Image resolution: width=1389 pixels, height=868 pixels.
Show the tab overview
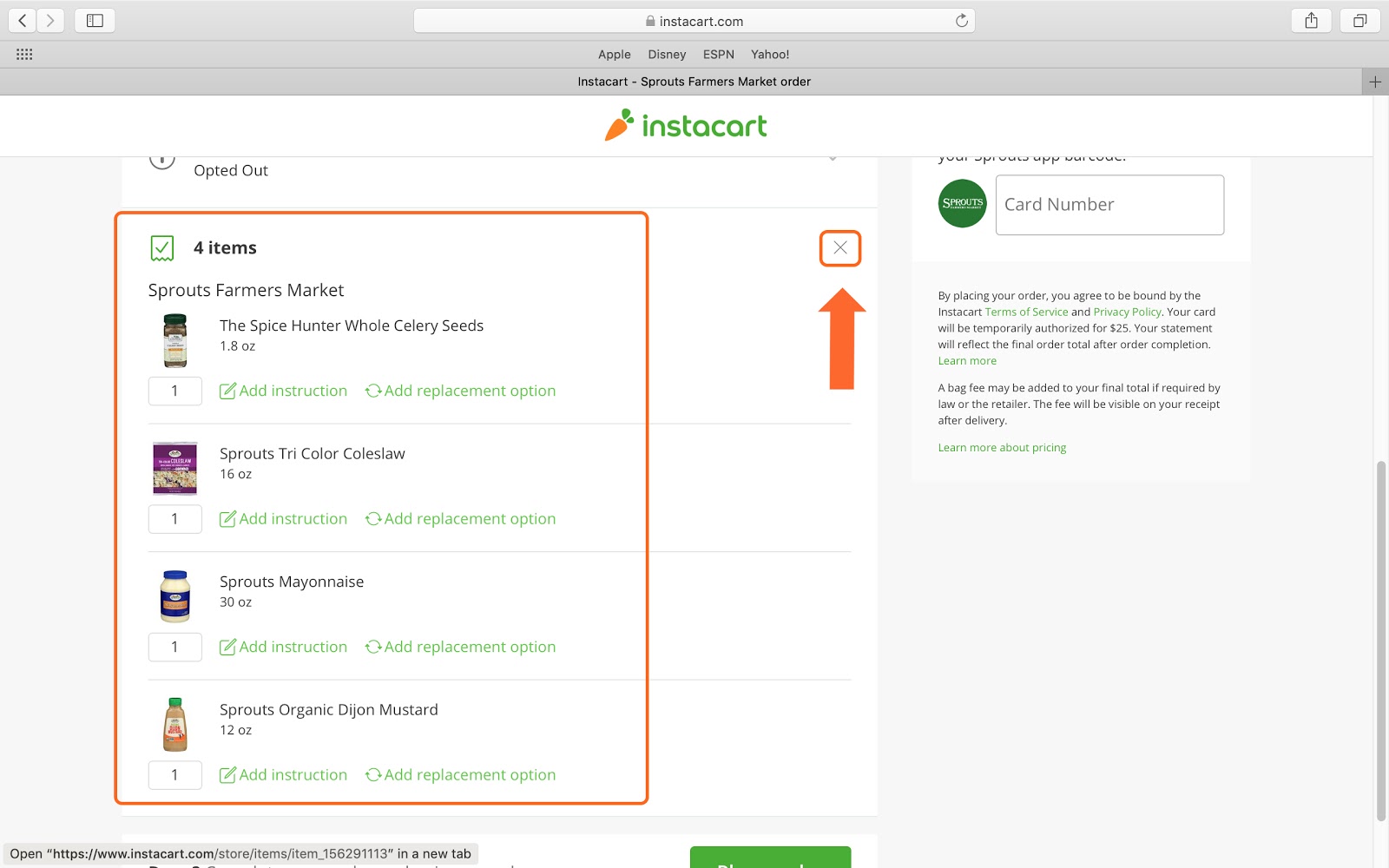(x=1359, y=20)
